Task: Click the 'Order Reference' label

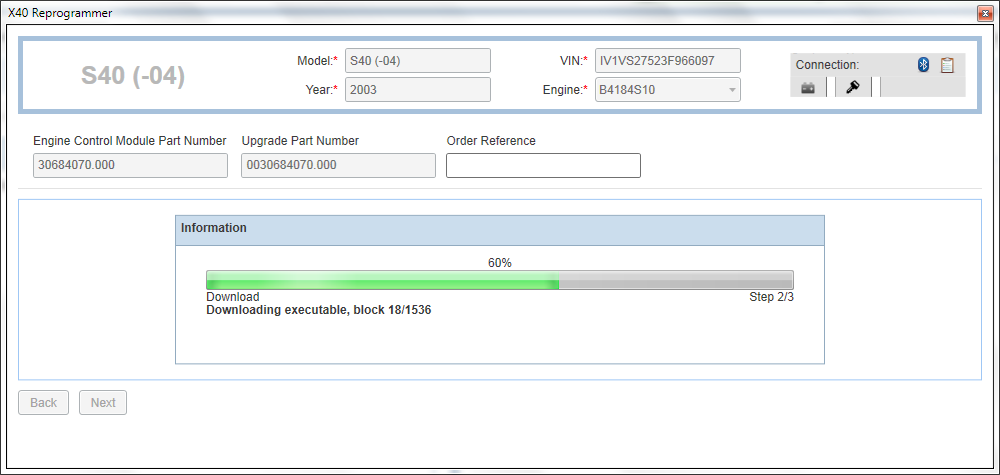Action: point(491,141)
